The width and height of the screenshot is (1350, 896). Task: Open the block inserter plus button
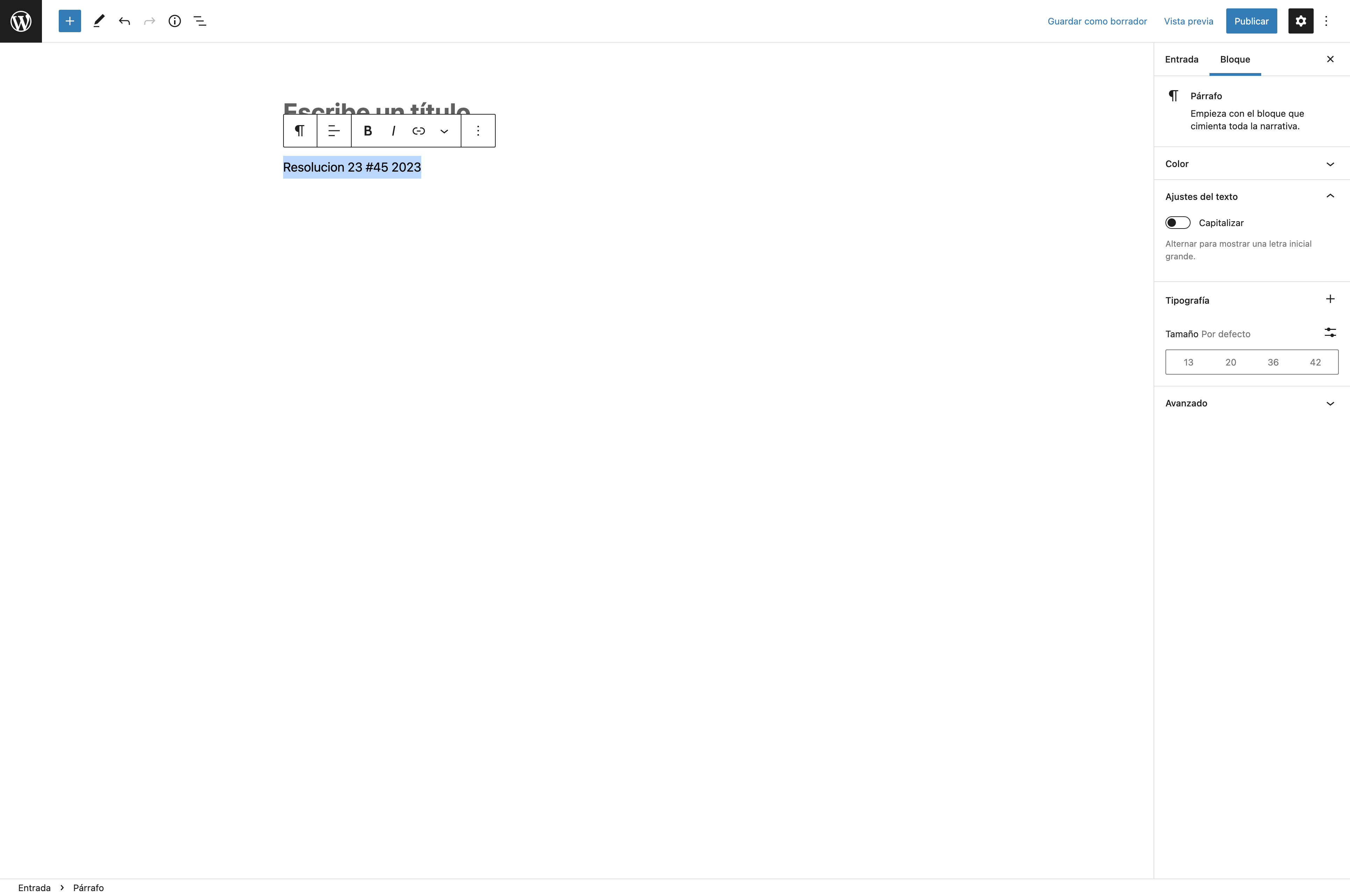pyautogui.click(x=70, y=21)
